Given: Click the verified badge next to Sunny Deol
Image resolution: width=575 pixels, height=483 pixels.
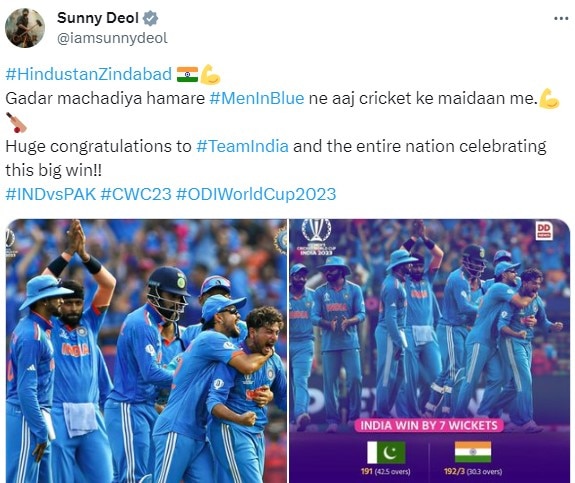Looking at the screenshot, I should coord(150,18).
